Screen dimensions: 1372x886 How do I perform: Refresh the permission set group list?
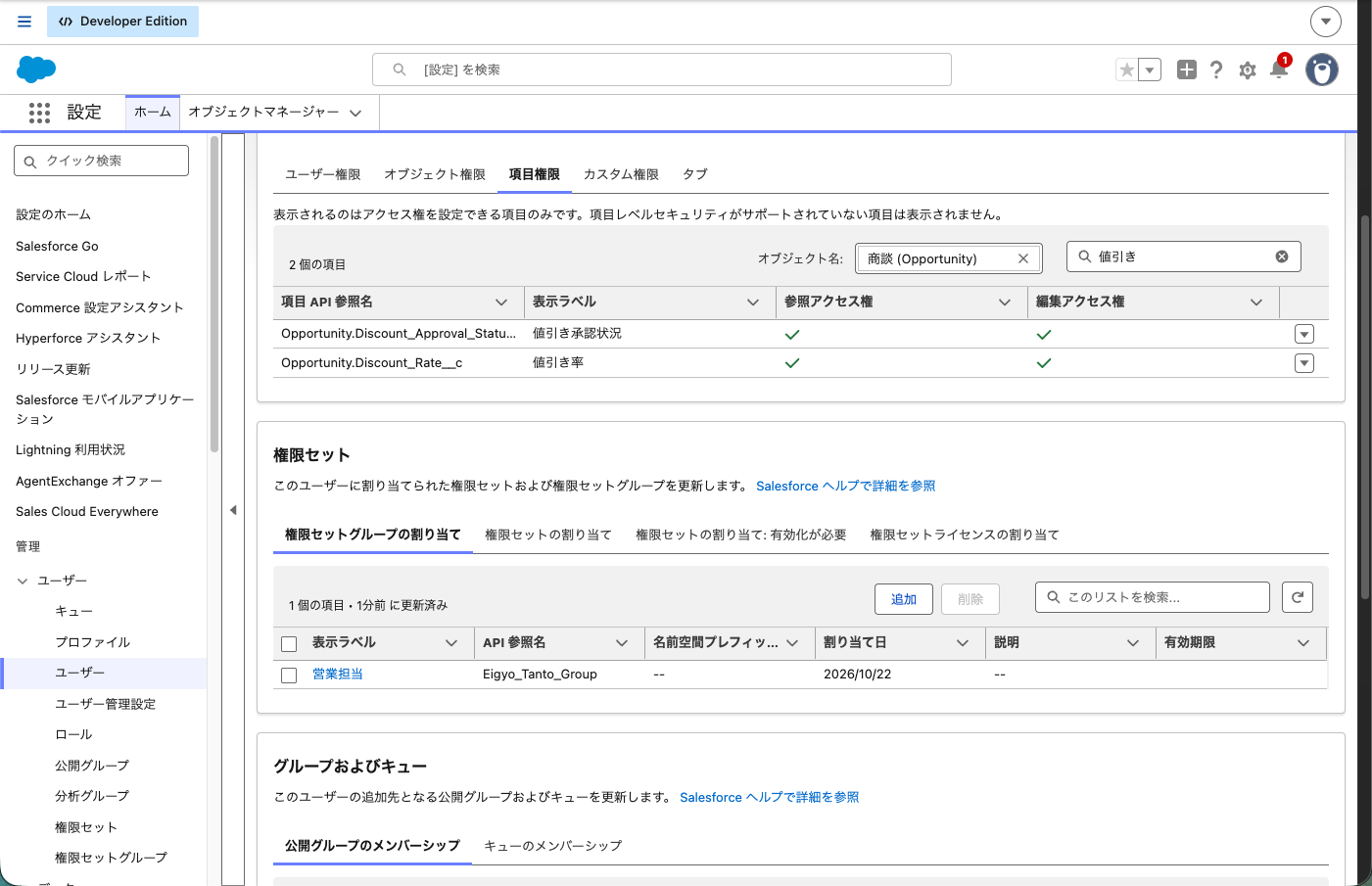click(1298, 597)
